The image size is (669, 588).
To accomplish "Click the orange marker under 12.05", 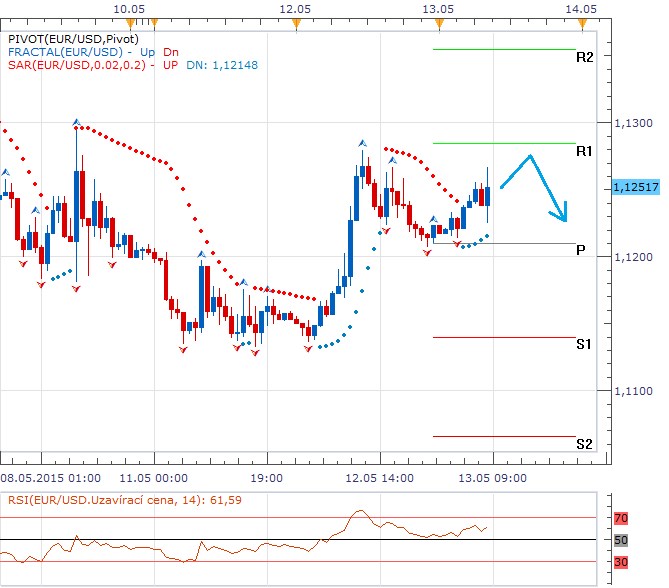I will (295, 22).
